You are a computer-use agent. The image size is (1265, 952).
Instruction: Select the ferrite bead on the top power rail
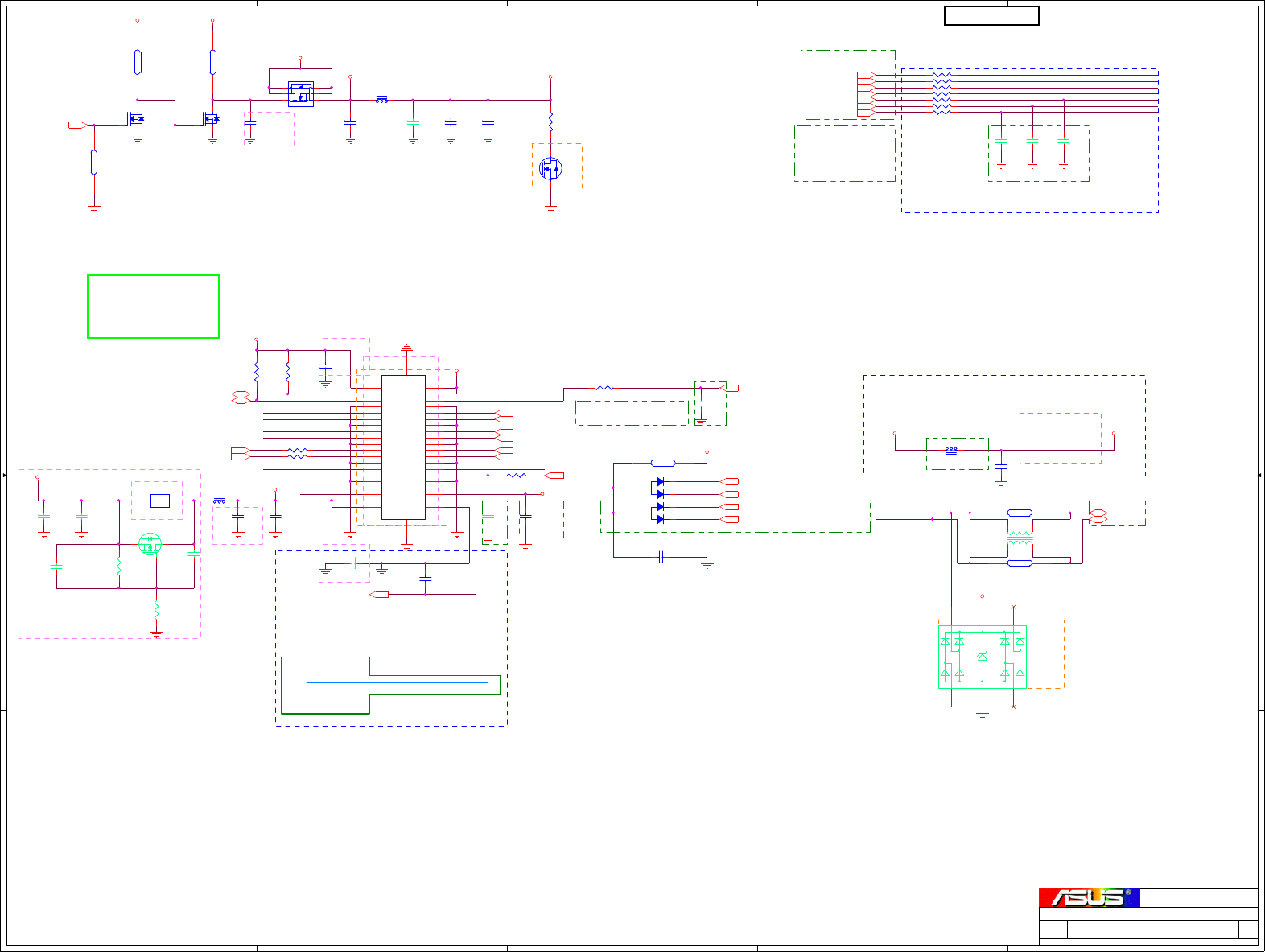tap(381, 100)
